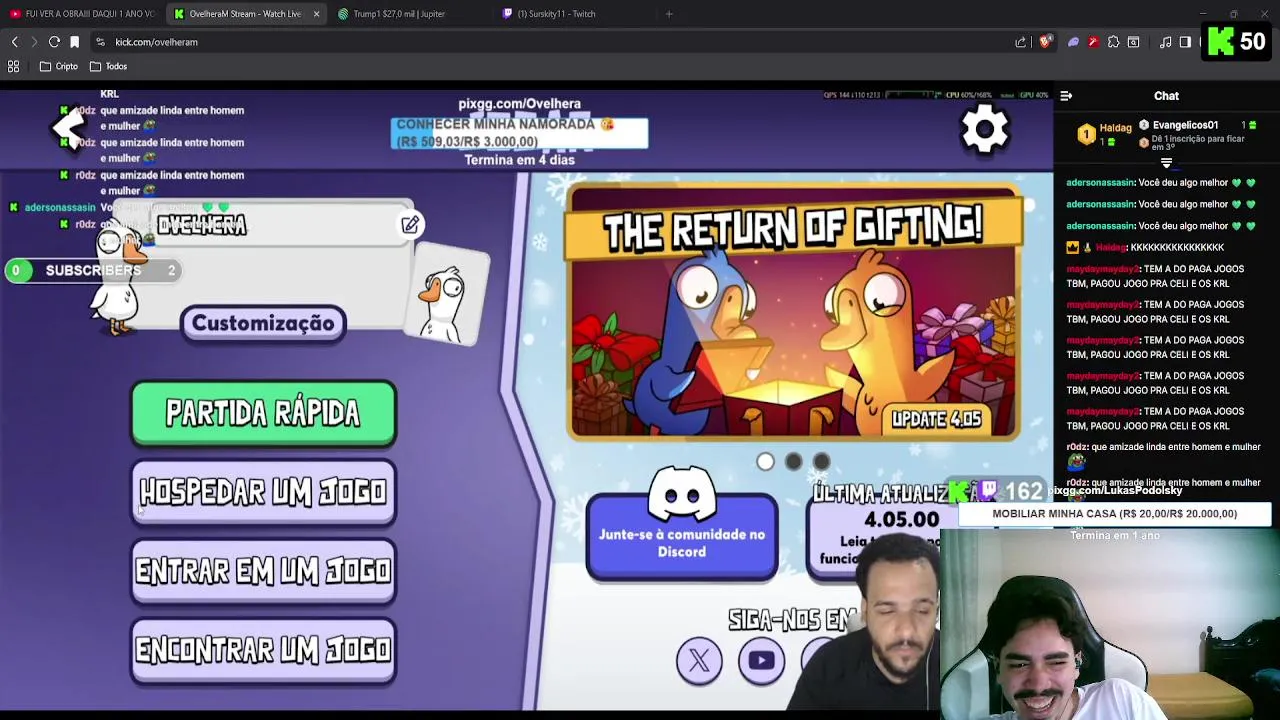Close the OvelheraM Stream tab
Screen dimensions: 1280x720
tap(316, 14)
